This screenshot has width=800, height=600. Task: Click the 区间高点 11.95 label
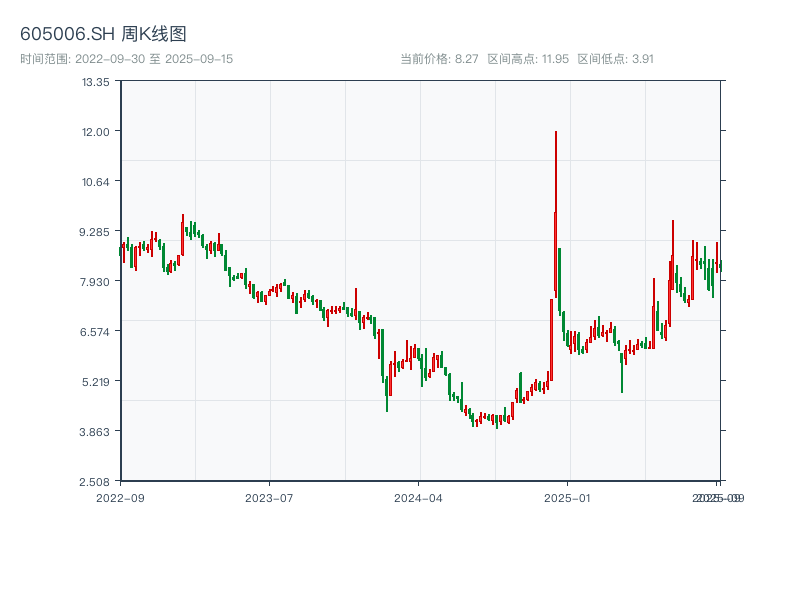point(528,59)
